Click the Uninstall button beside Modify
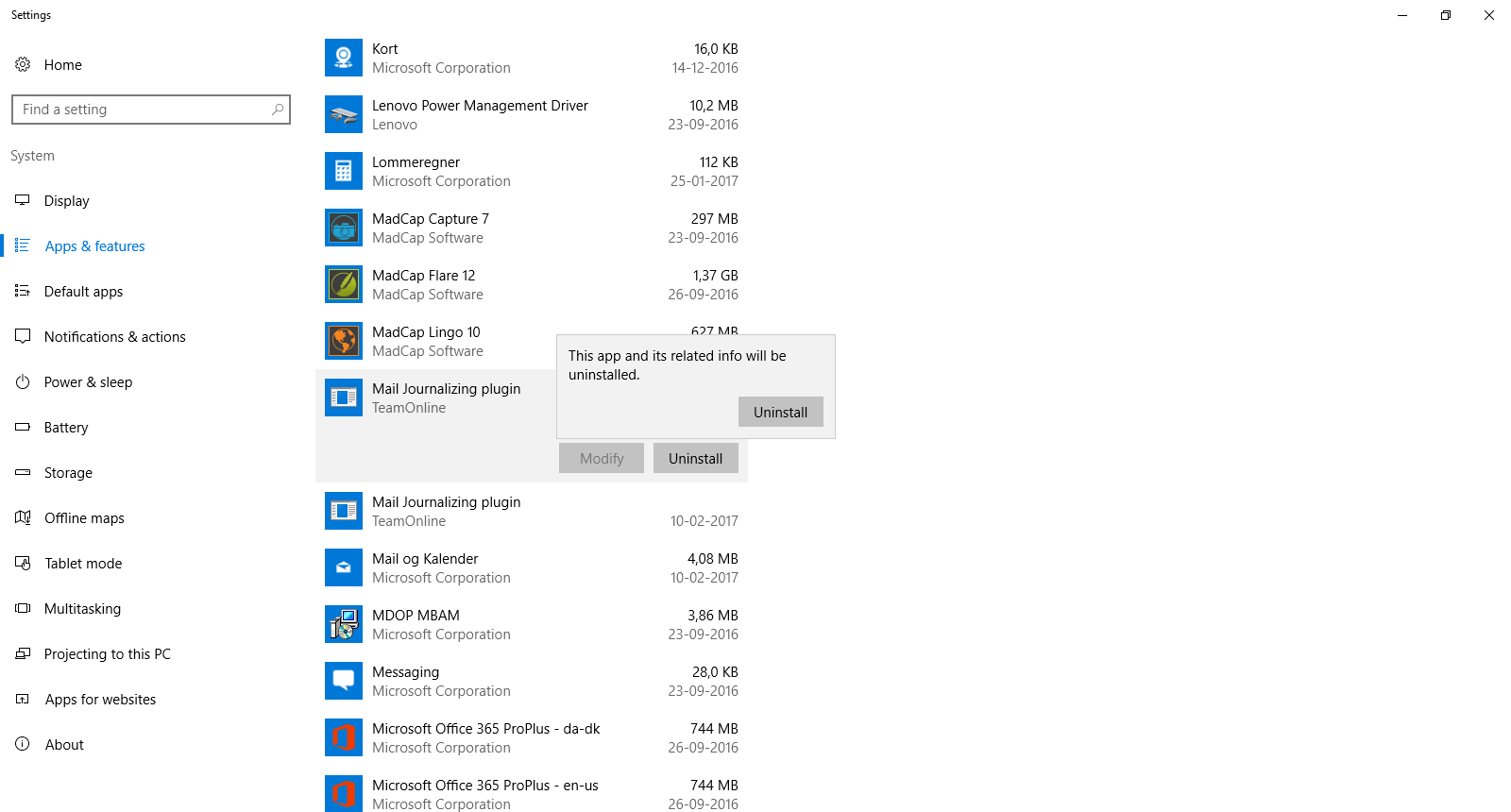Viewport: 1511px width, 812px height. click(x=695, y=458)
